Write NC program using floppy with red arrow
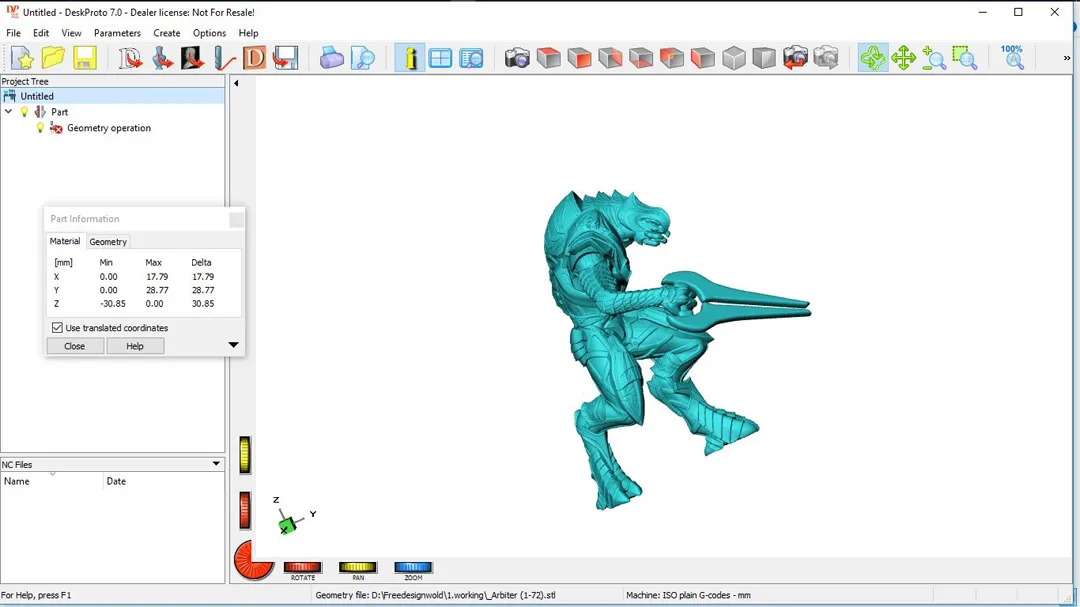Viewport: 1080px width, 607px height. pos(285,58)
